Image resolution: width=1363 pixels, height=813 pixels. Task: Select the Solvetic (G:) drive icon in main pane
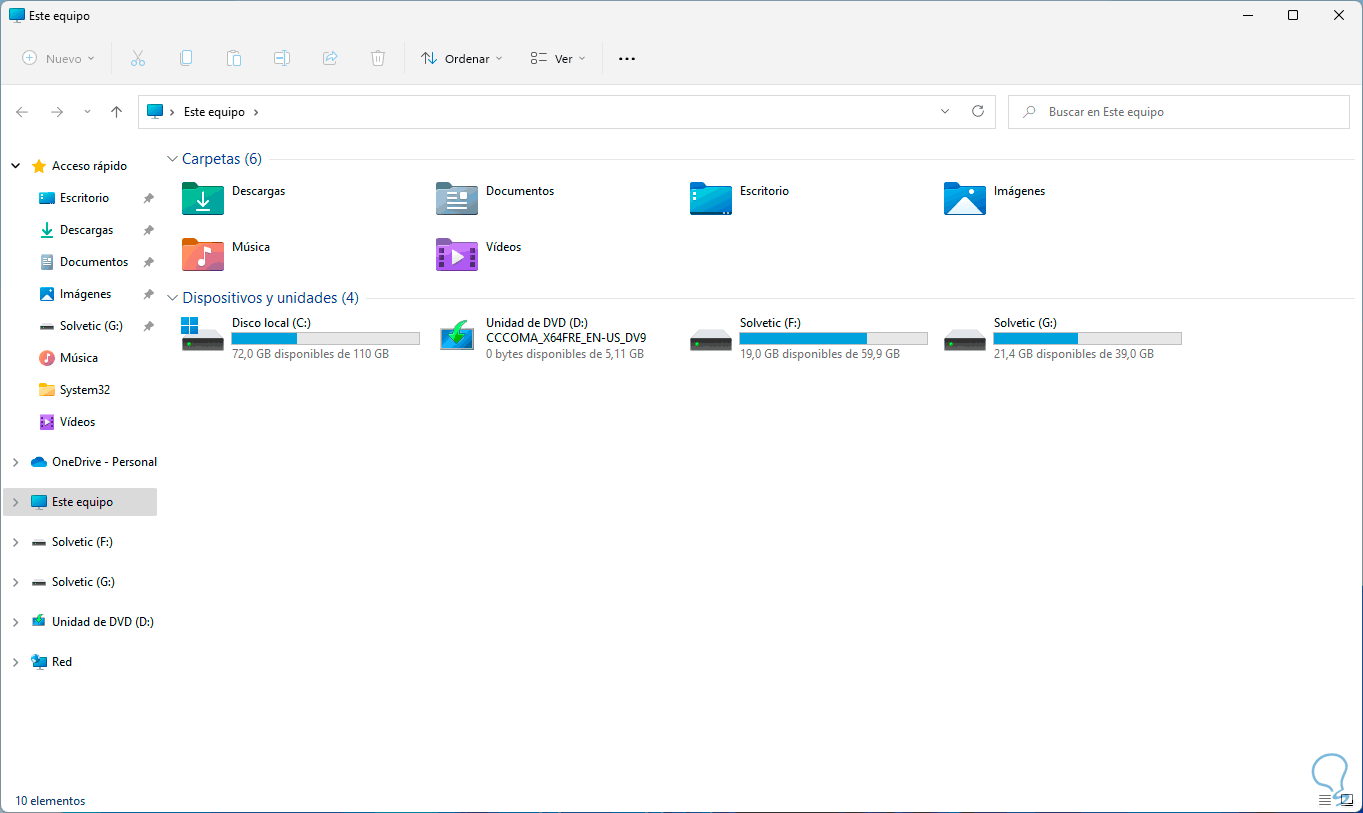(965, 340)
